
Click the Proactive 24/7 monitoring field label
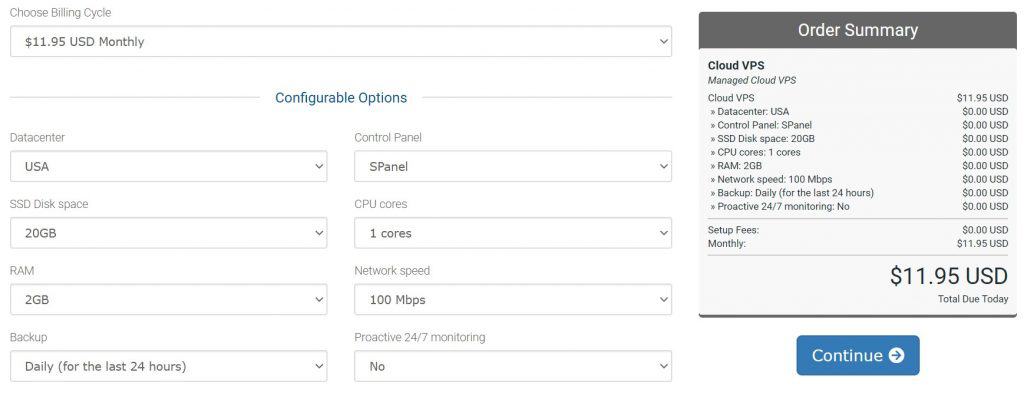(420, 337)
